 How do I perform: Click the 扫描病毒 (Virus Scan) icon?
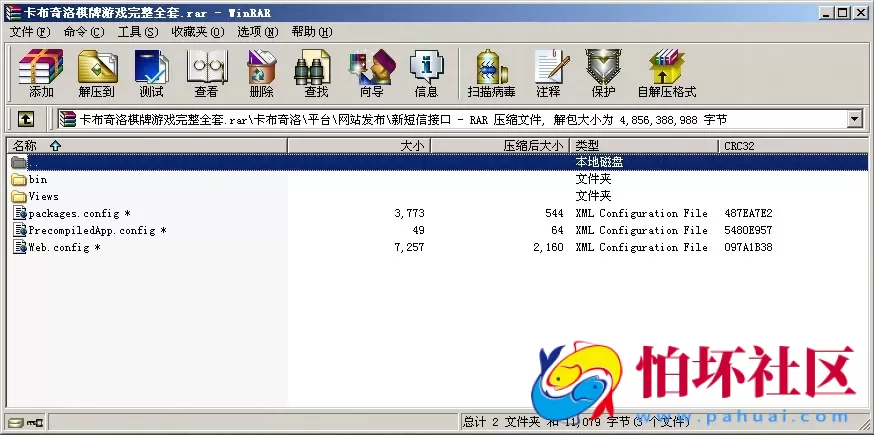491,73
